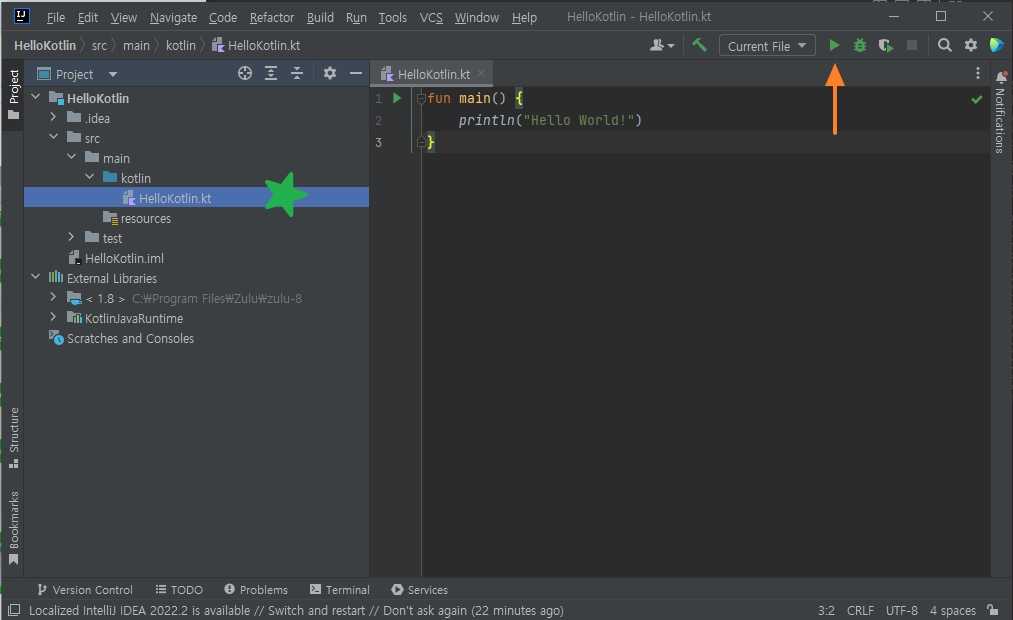Open the Current File run configuration dropdown
Viewport: 1013px width, 620px height.
coord(766,46)
